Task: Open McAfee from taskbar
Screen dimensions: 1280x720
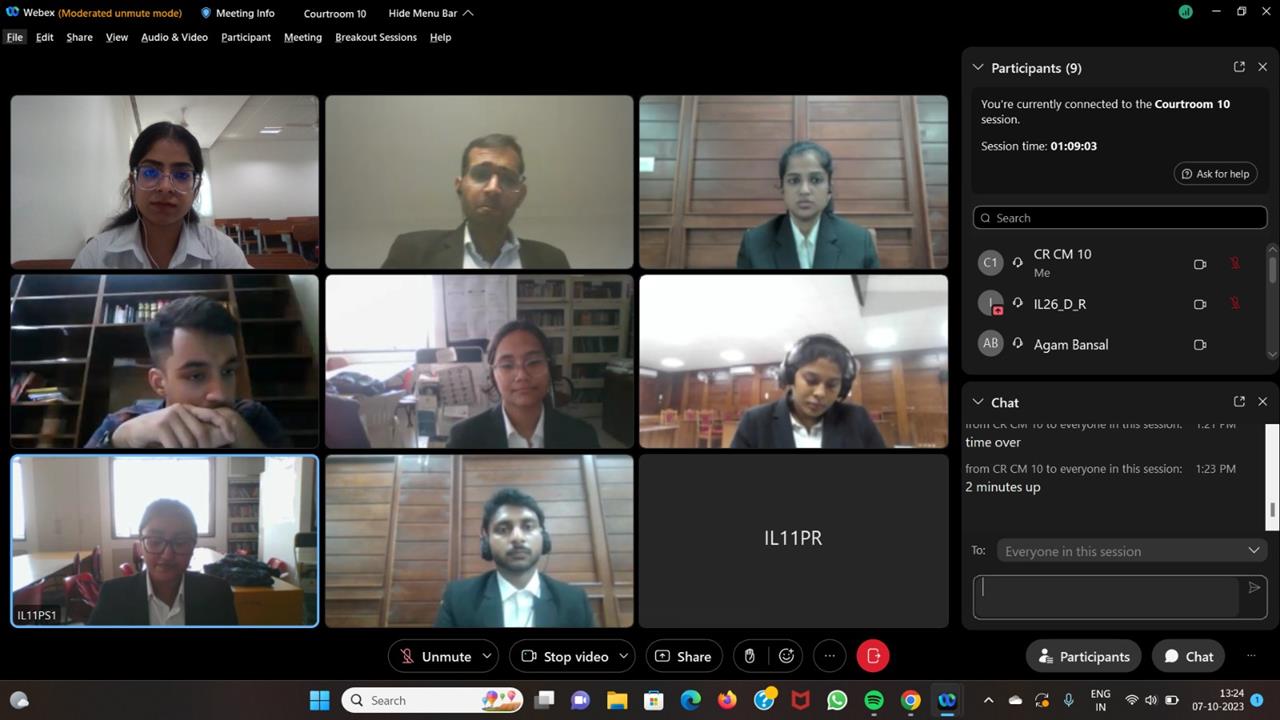Action: pyautogui.click(x=800, y=700)
